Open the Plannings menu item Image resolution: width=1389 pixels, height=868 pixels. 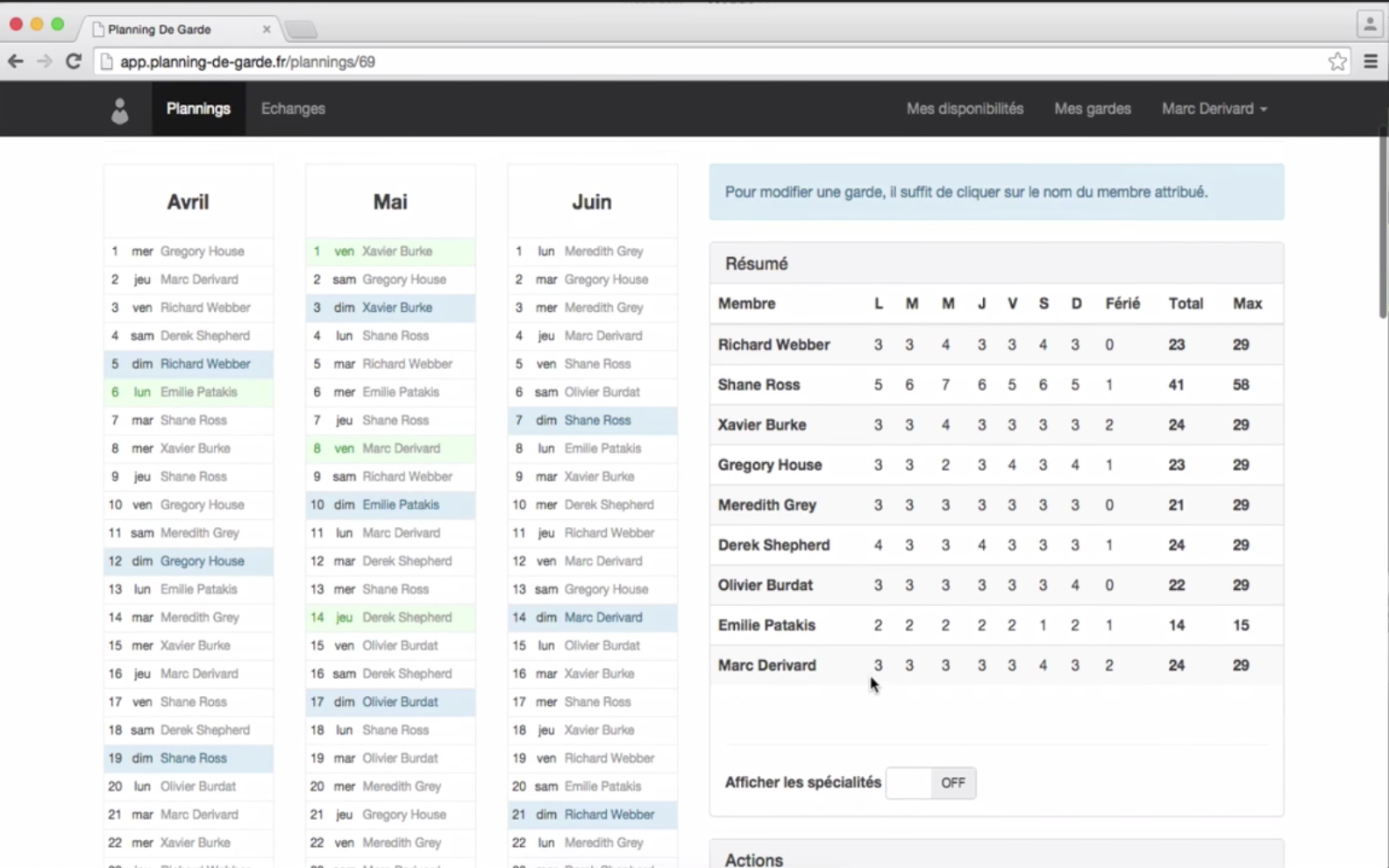[198, 109]
